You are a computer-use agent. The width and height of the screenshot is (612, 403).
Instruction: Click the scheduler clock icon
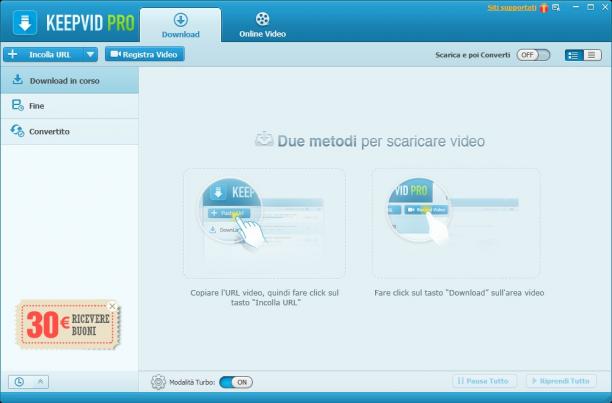pyautogui.click(x=19, y=382)
